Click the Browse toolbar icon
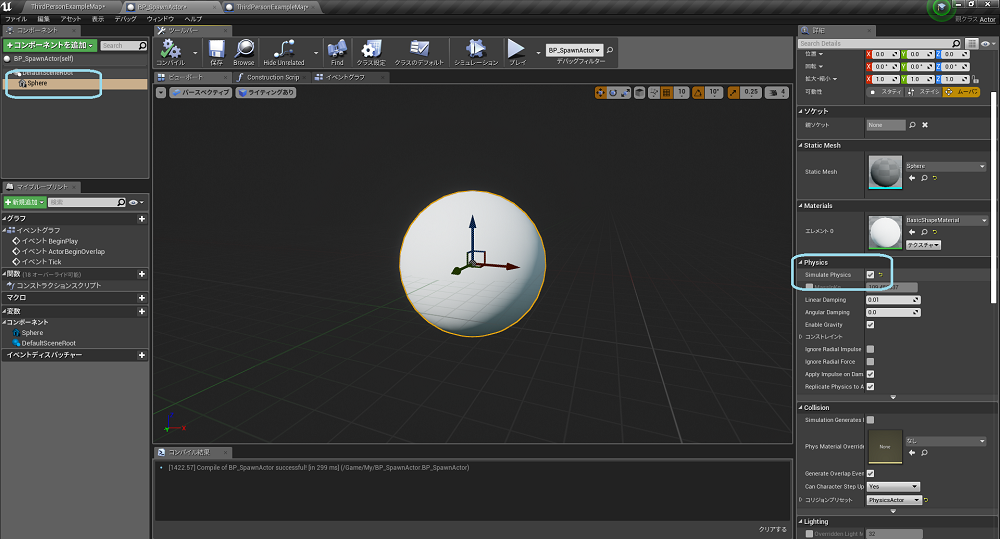 (x=244, y=52)
